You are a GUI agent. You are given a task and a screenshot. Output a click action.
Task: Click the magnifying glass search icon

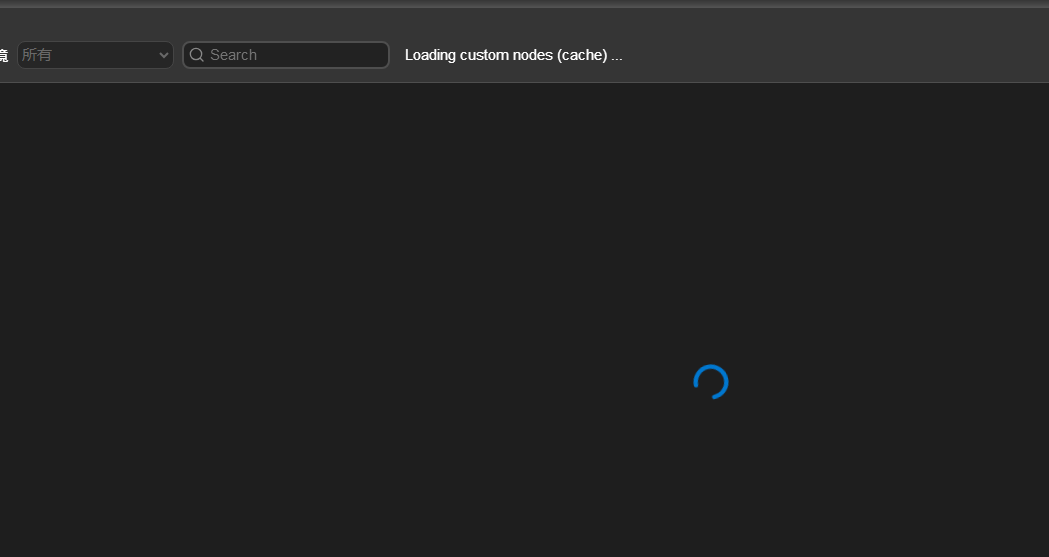[197, 55]
